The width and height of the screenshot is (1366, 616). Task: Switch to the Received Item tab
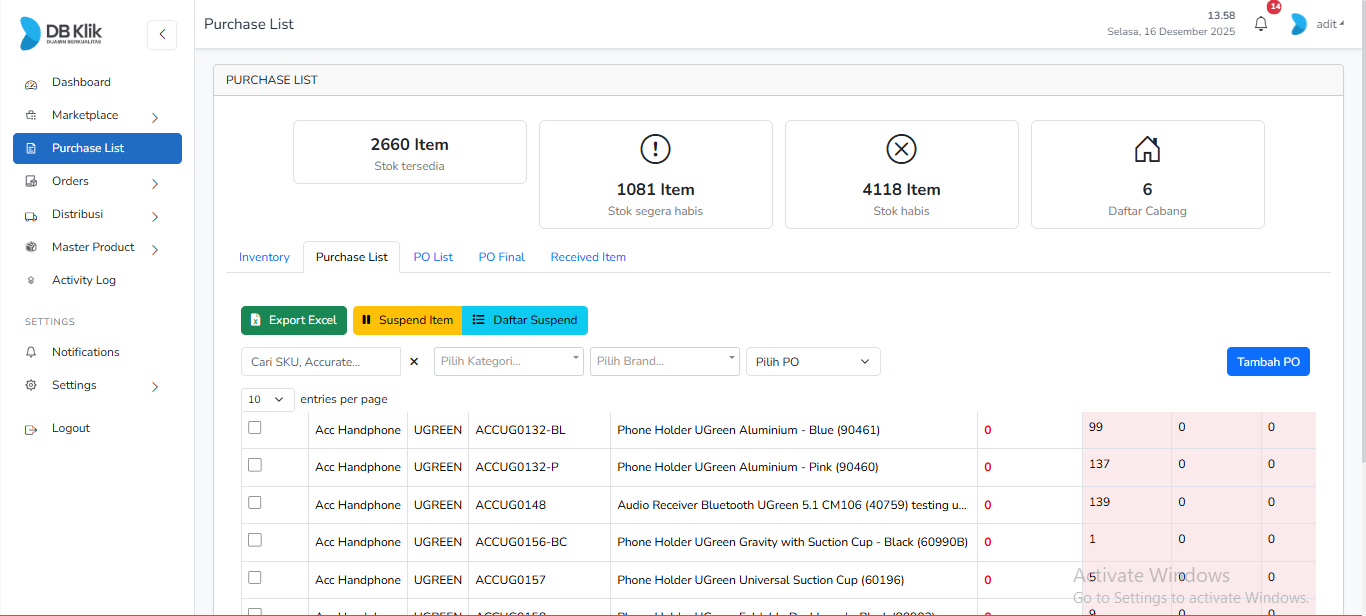(588, 257)
